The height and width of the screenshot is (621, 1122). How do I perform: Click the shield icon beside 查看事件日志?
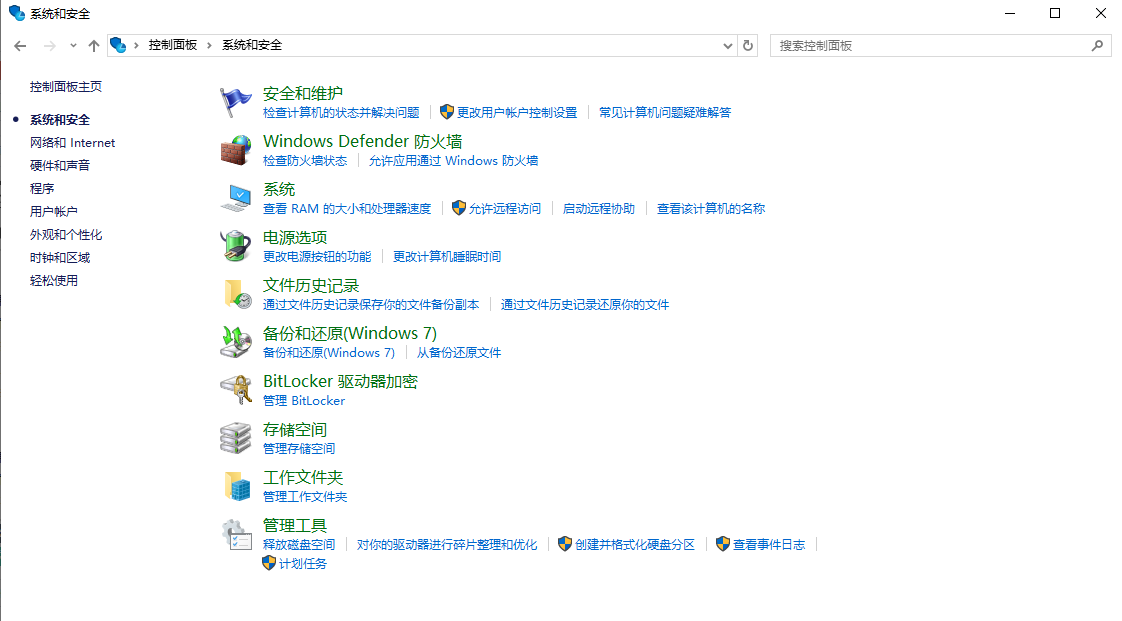723,544
